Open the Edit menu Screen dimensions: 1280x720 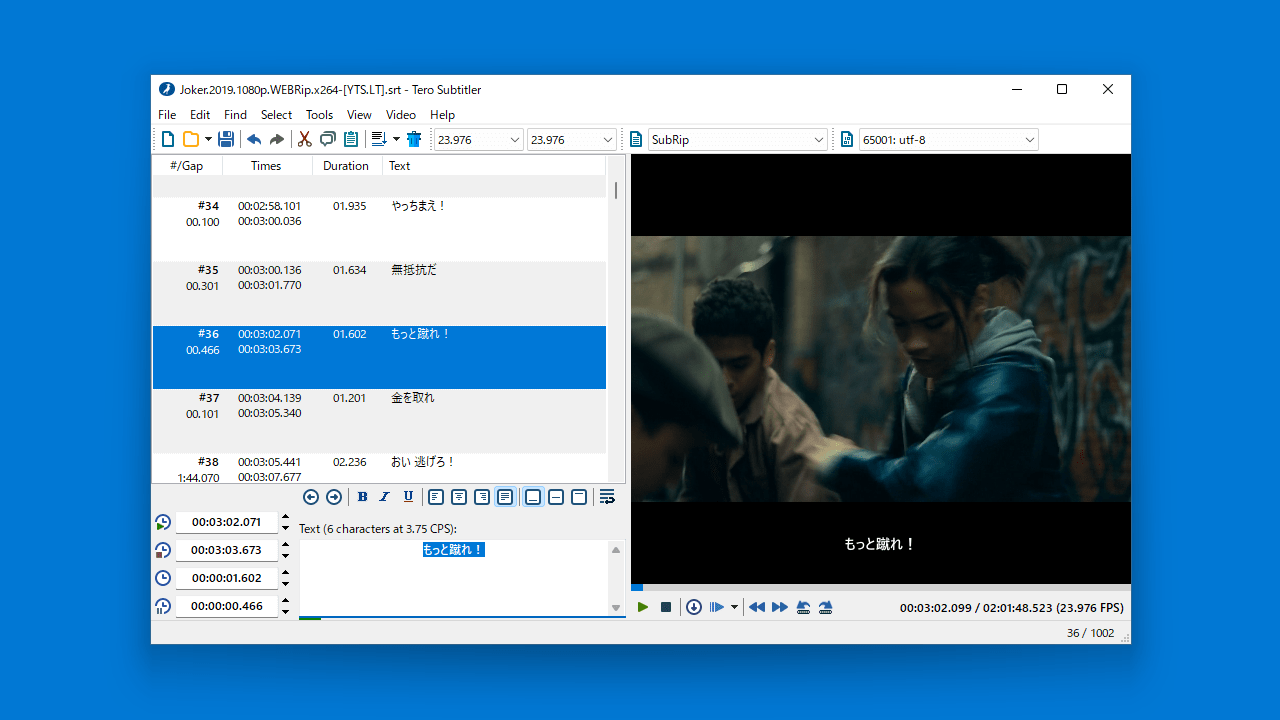tap(200, 115)
